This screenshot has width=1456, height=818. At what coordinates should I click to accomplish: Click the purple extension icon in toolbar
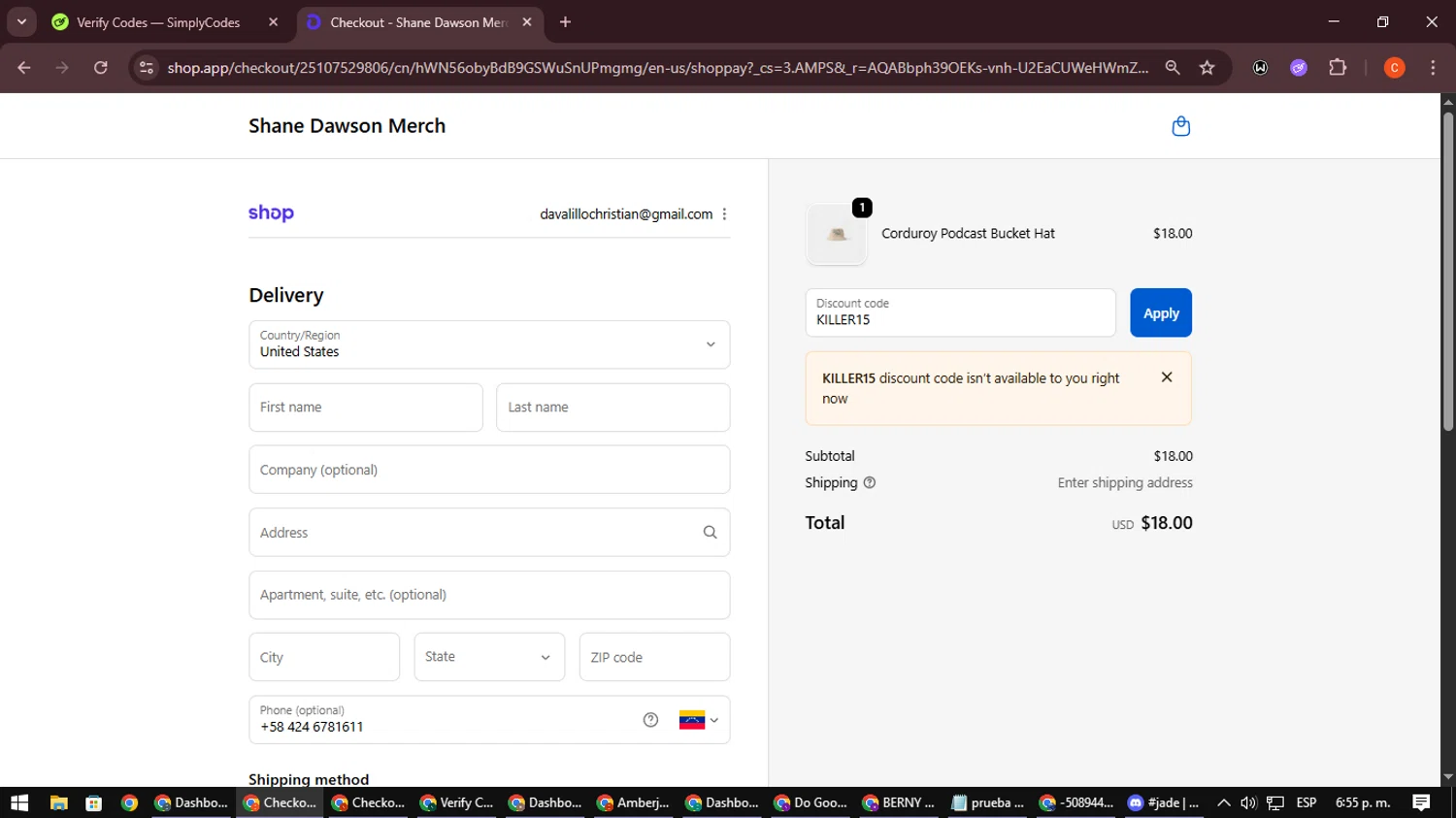1299,68
